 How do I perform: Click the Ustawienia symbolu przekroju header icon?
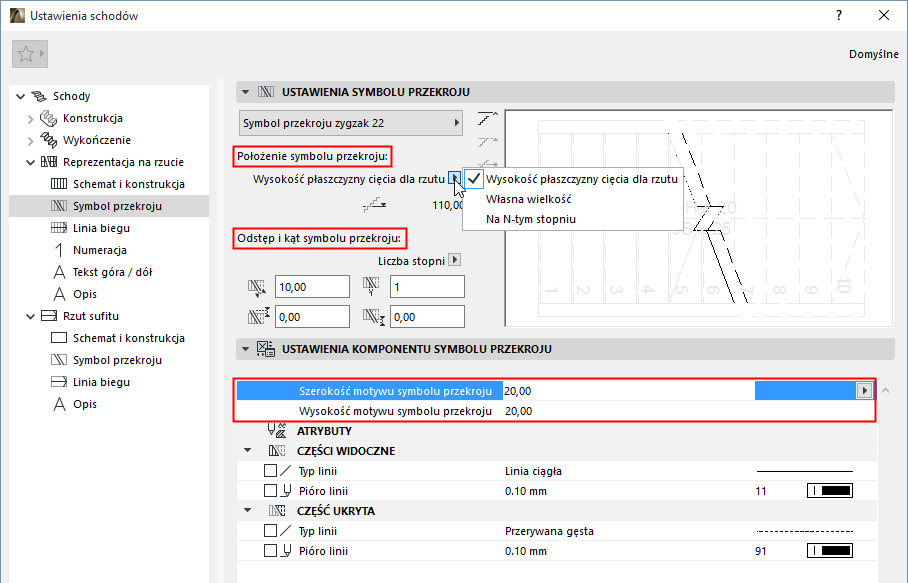pyautogui.click(x=266, y=92)
